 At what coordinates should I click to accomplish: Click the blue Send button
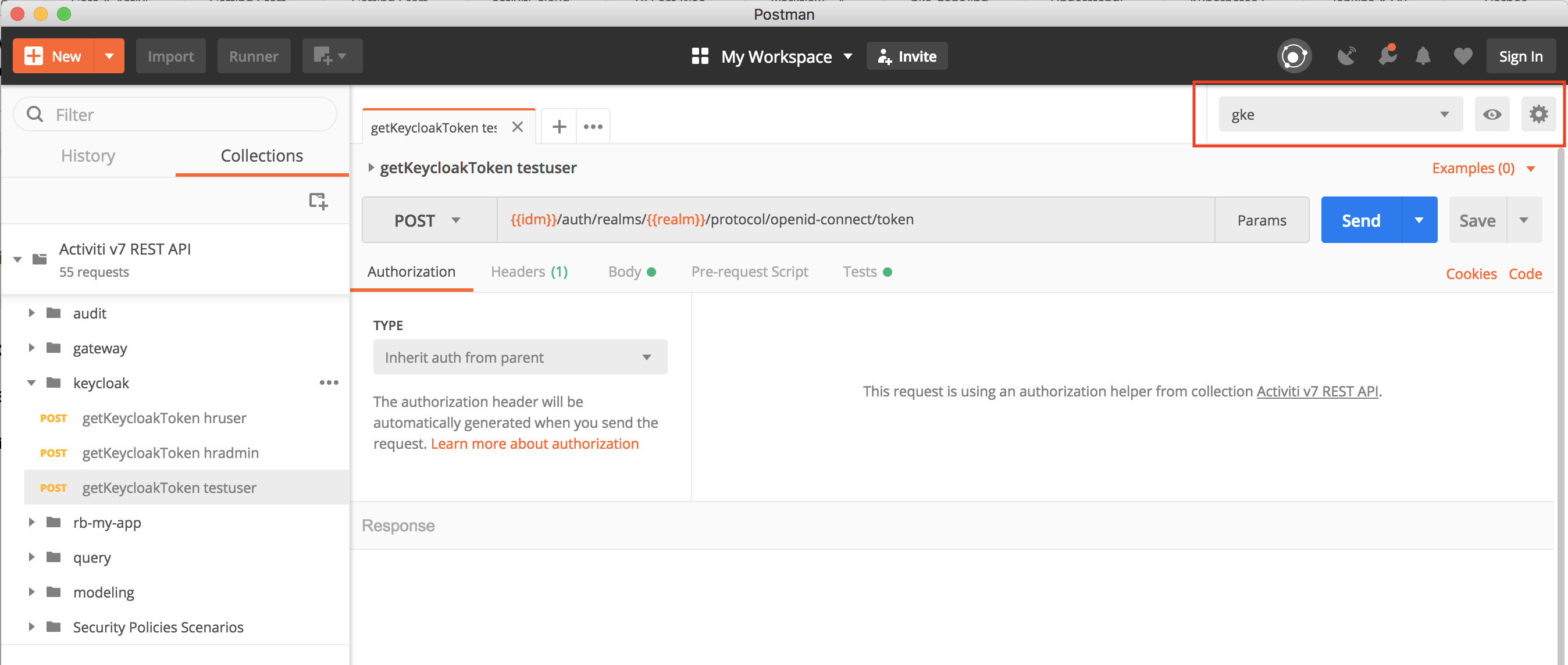pos(1360,220)
